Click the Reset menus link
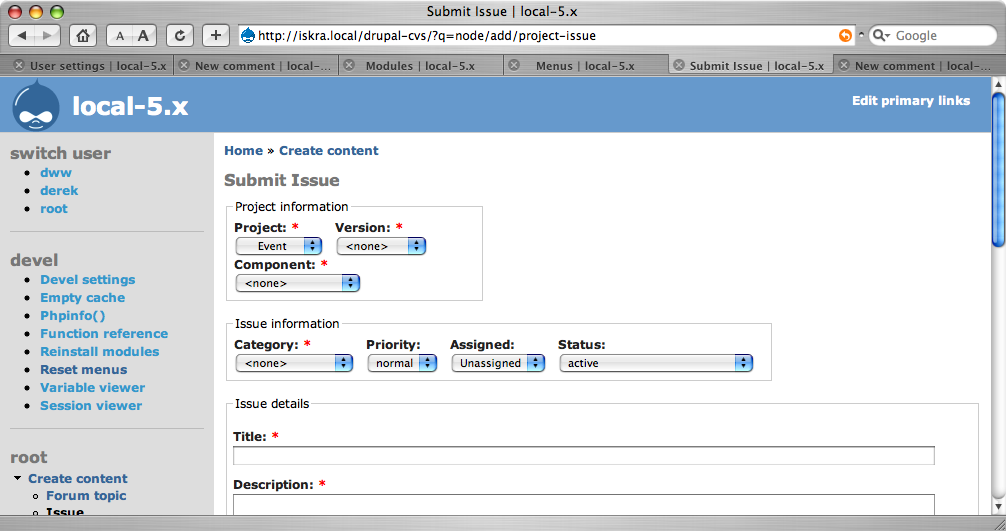1006x531 pixels. 83,369
